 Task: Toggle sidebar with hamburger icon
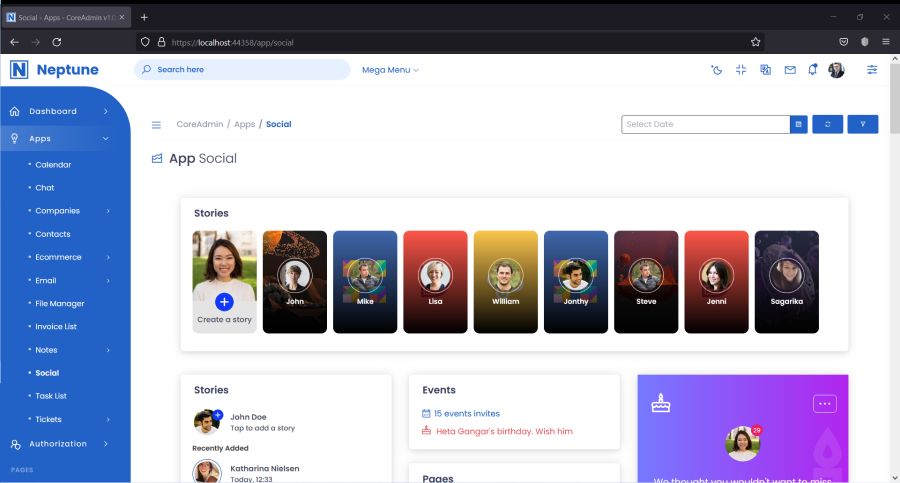pos(156,125)
